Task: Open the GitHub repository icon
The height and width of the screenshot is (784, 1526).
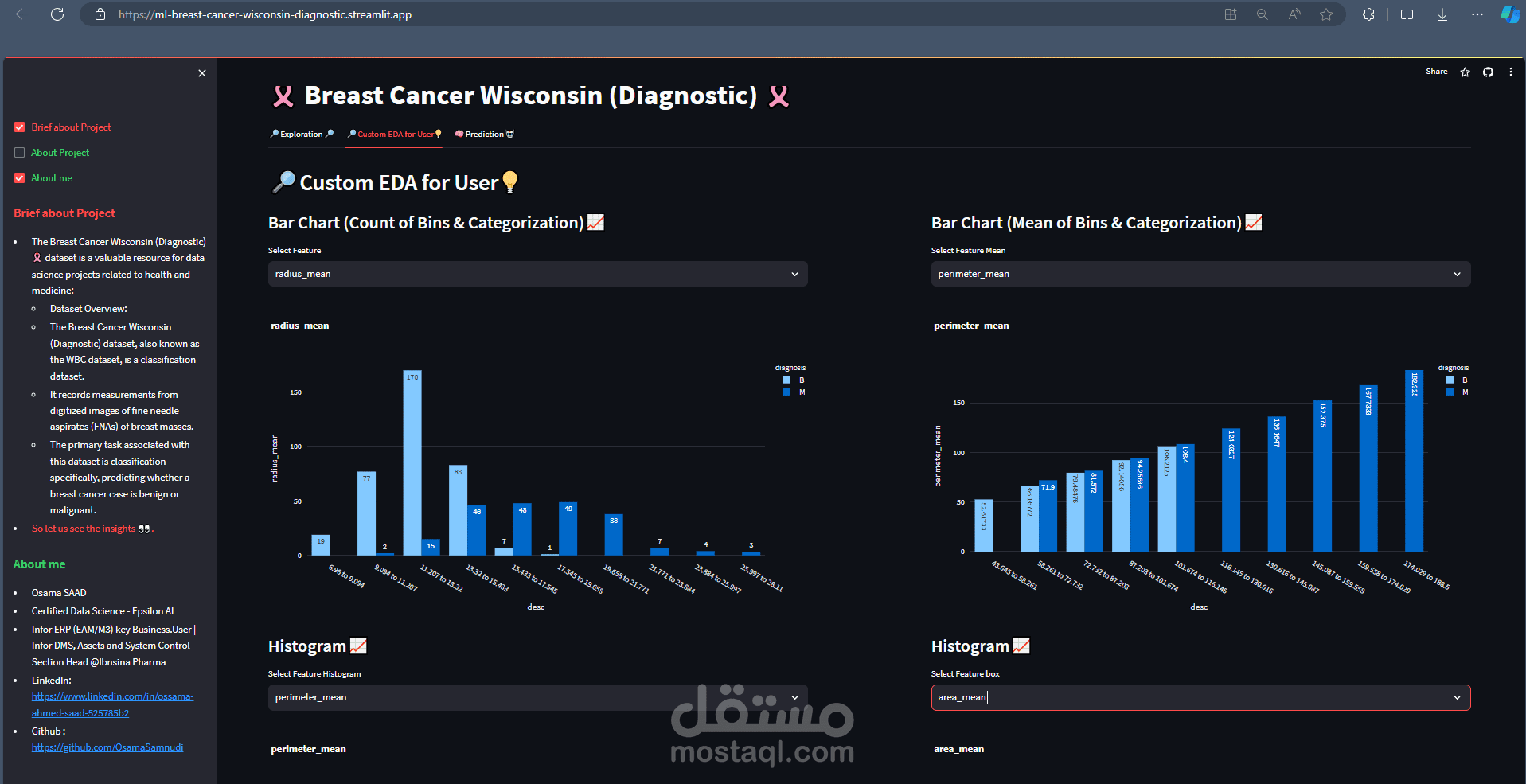Action: point(1488,72)
